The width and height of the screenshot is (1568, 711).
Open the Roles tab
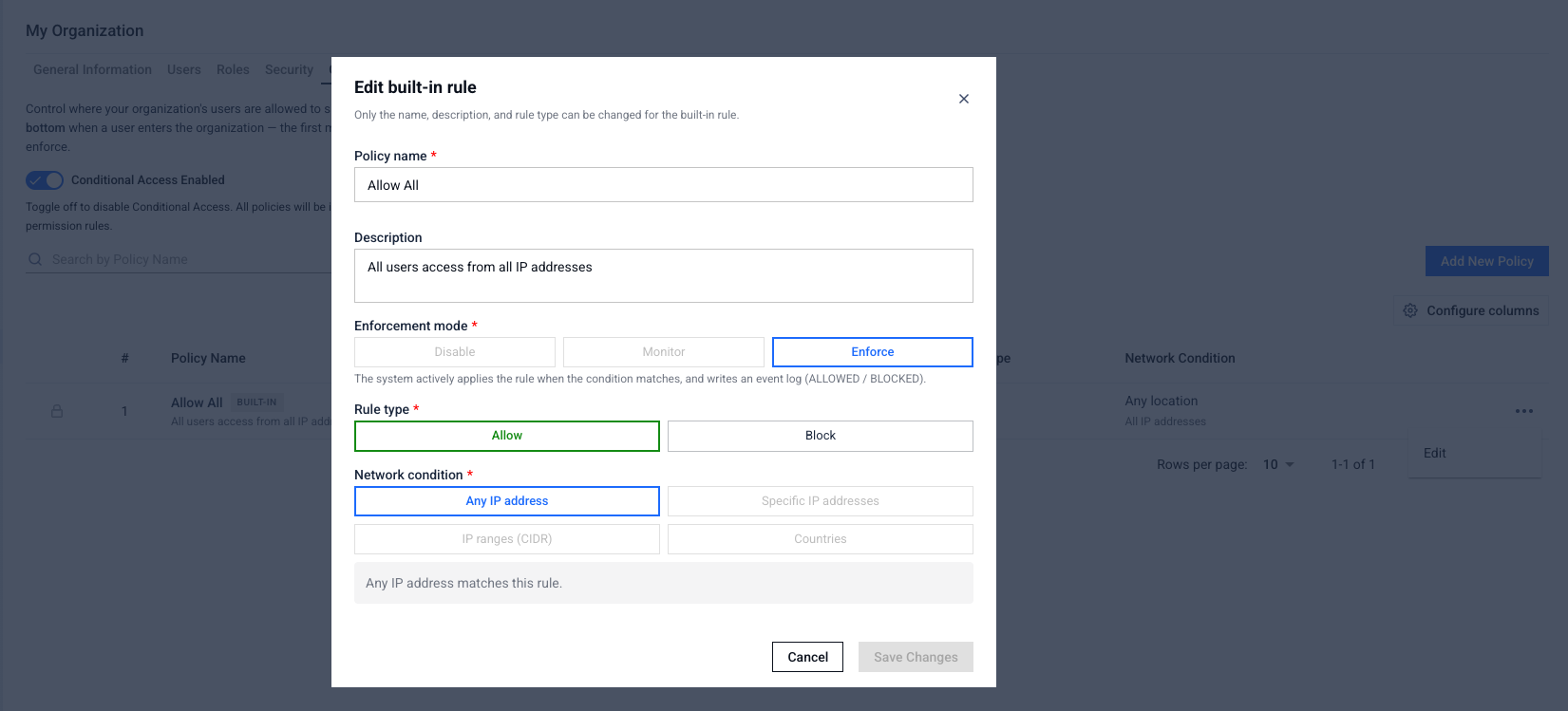point(233,69)
